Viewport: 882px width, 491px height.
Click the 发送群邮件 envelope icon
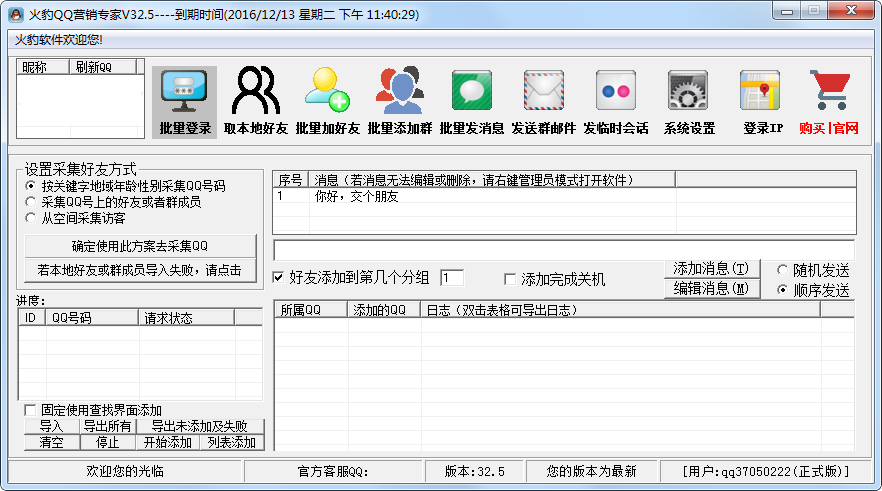coord(543,101)
